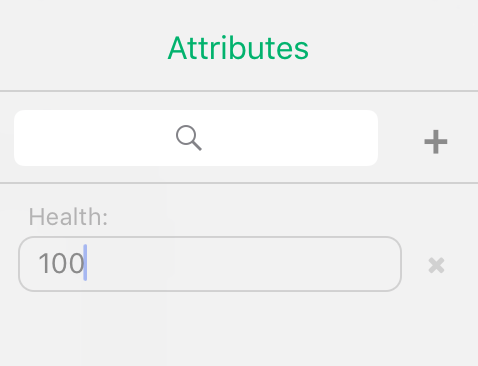Click the right side of the search box
The width and height of the screenshot is (478, 366).
click(317, 138)
